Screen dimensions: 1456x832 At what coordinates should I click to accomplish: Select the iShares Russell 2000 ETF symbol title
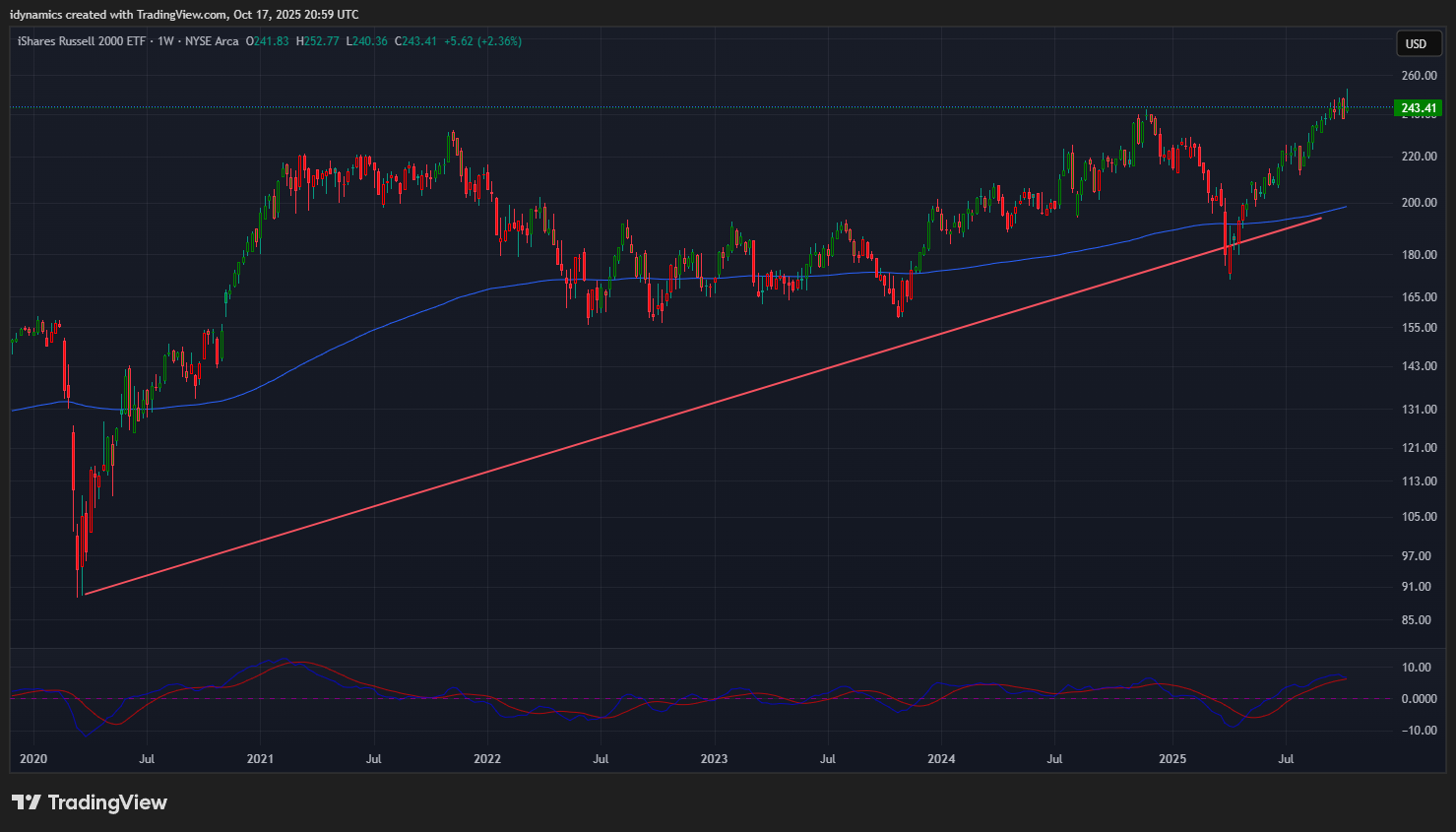(x=82, y=41)
